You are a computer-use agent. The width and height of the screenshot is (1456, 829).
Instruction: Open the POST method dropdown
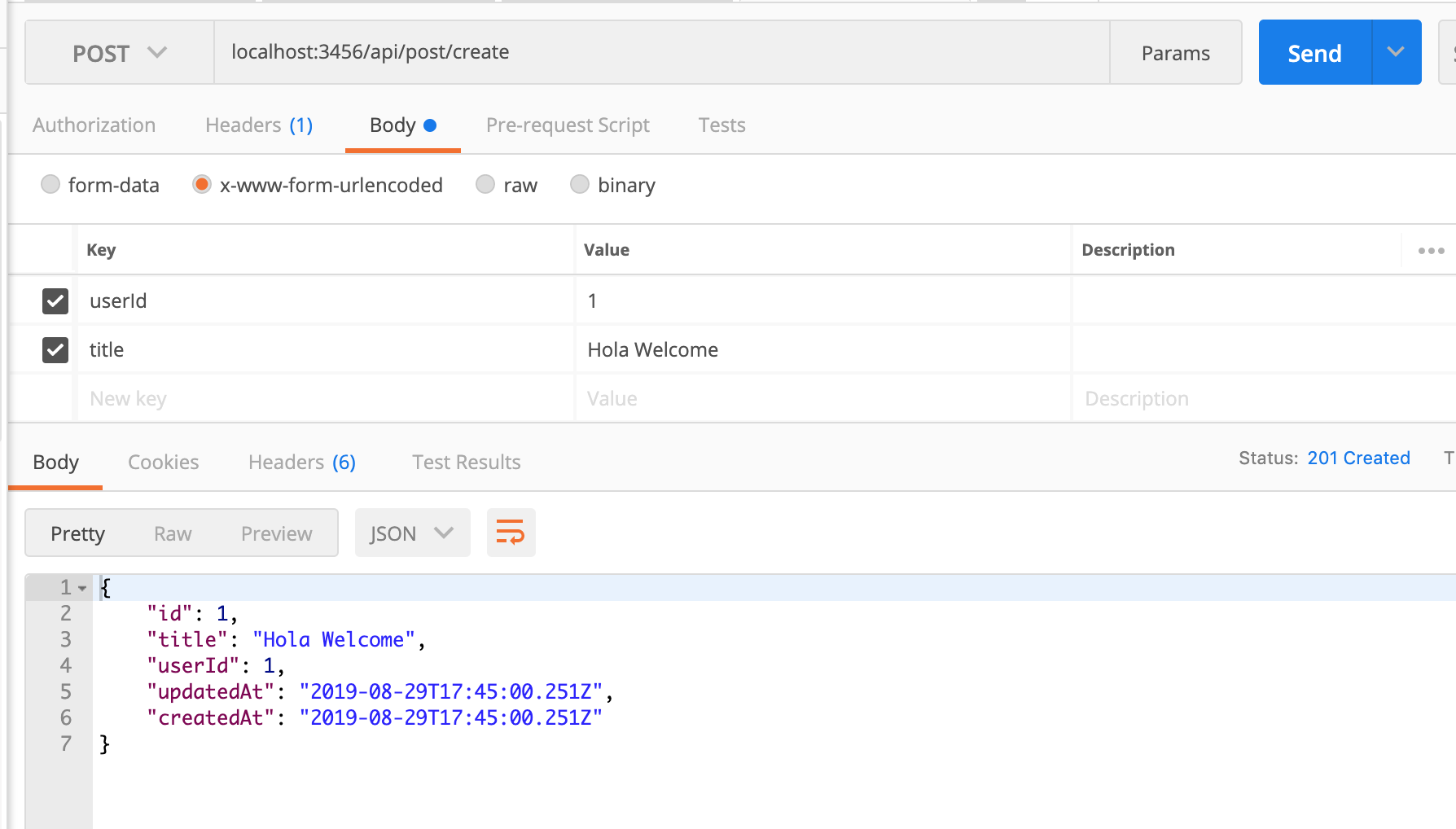120,53
